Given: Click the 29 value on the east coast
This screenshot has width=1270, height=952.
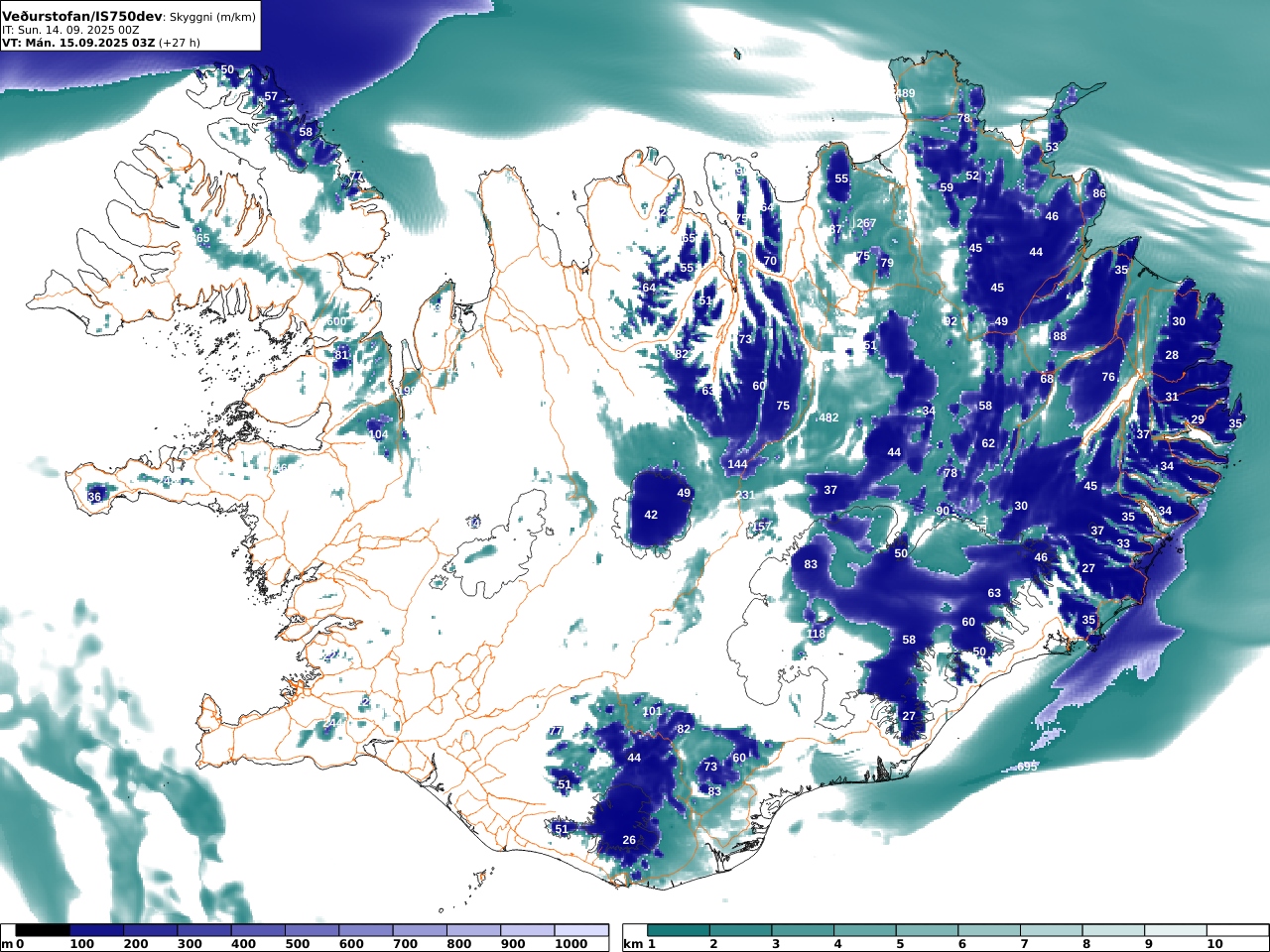Looking at the screenshot, I should pos(1198,419).
